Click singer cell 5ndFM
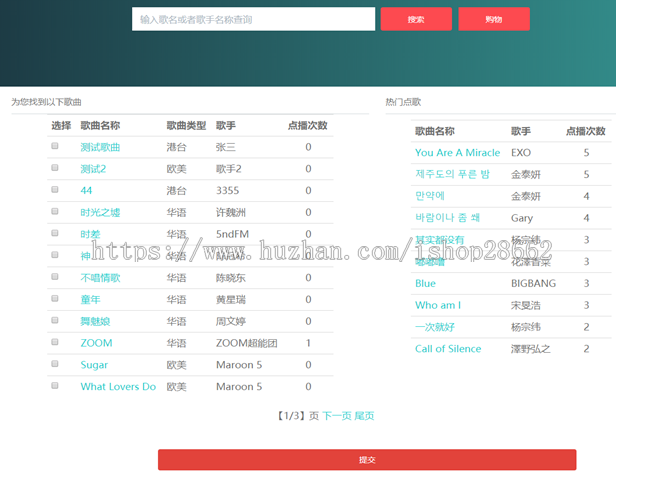The width and height of the screenshot is (645, 496). pos(232,234)
